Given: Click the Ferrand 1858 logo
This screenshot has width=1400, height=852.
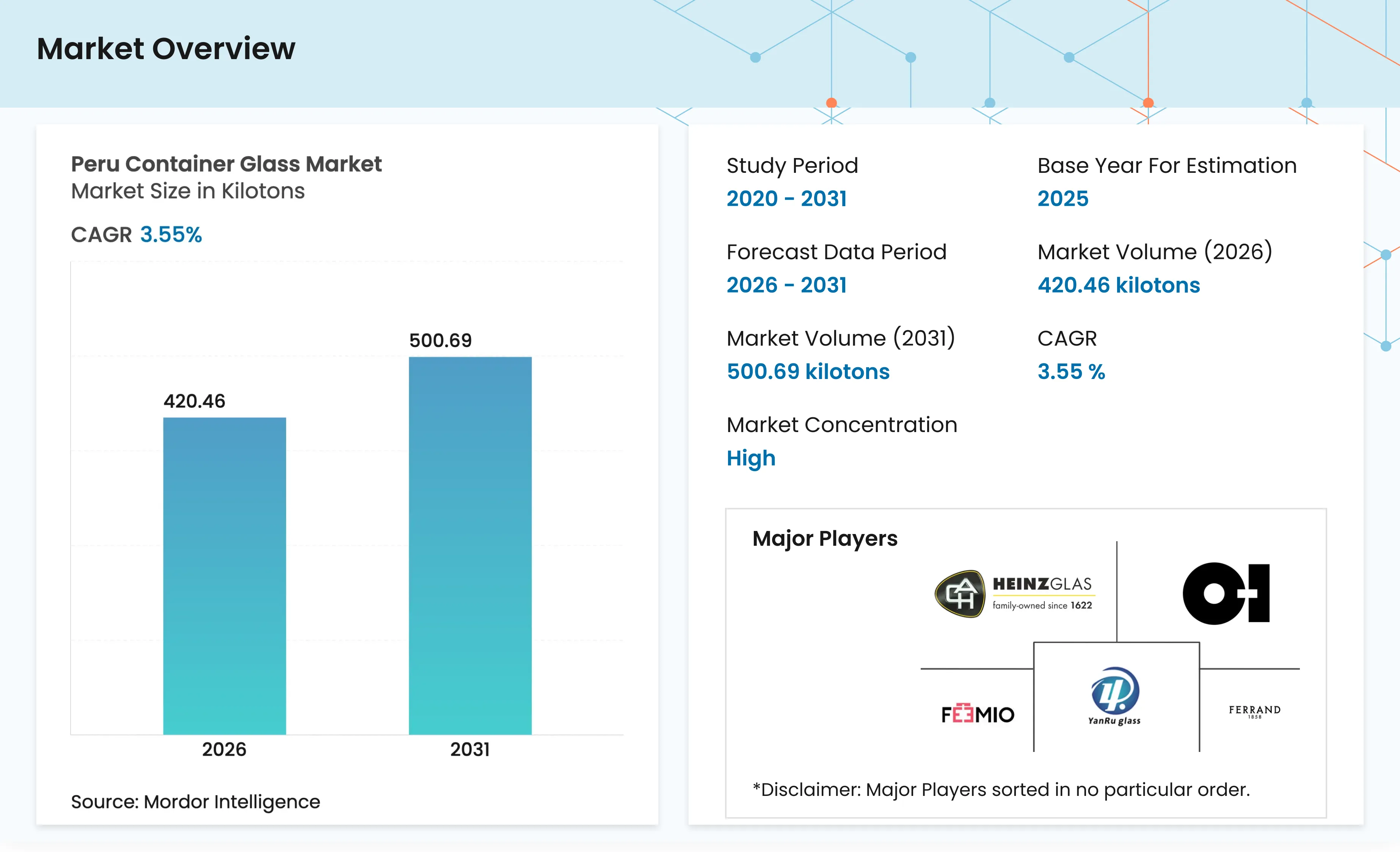Looking at the screenshot, I should click(1254, 711).
